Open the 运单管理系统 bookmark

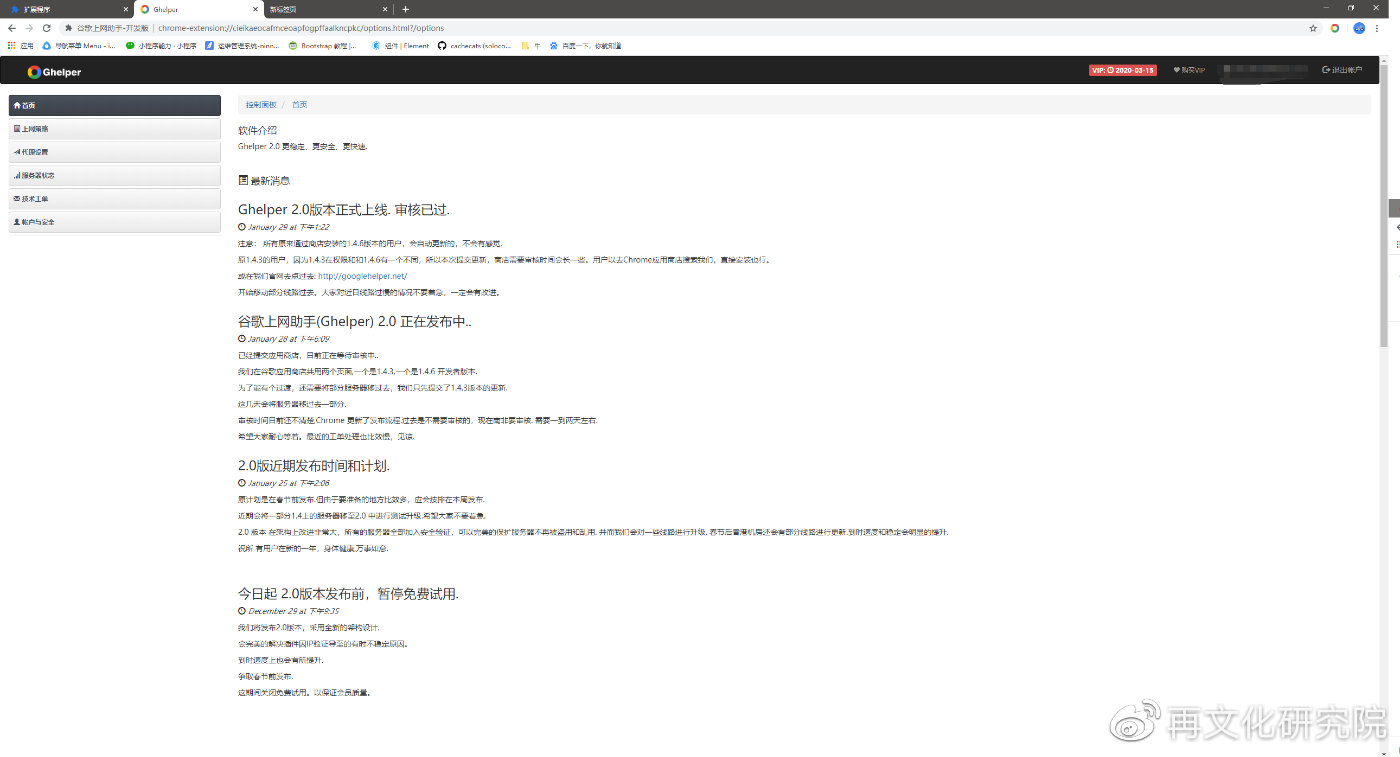tap(242, 45)
